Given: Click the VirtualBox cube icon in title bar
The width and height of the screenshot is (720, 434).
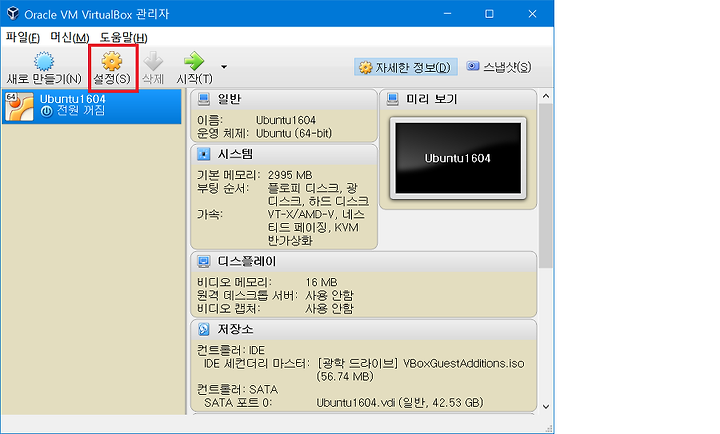Looking at the screenshot, I should [13, 13].
